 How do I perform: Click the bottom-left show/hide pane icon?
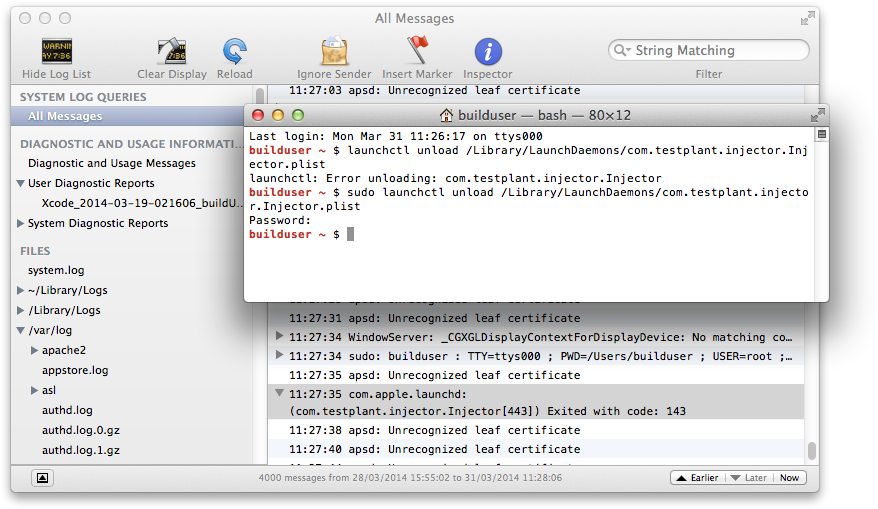pos(42,478)
